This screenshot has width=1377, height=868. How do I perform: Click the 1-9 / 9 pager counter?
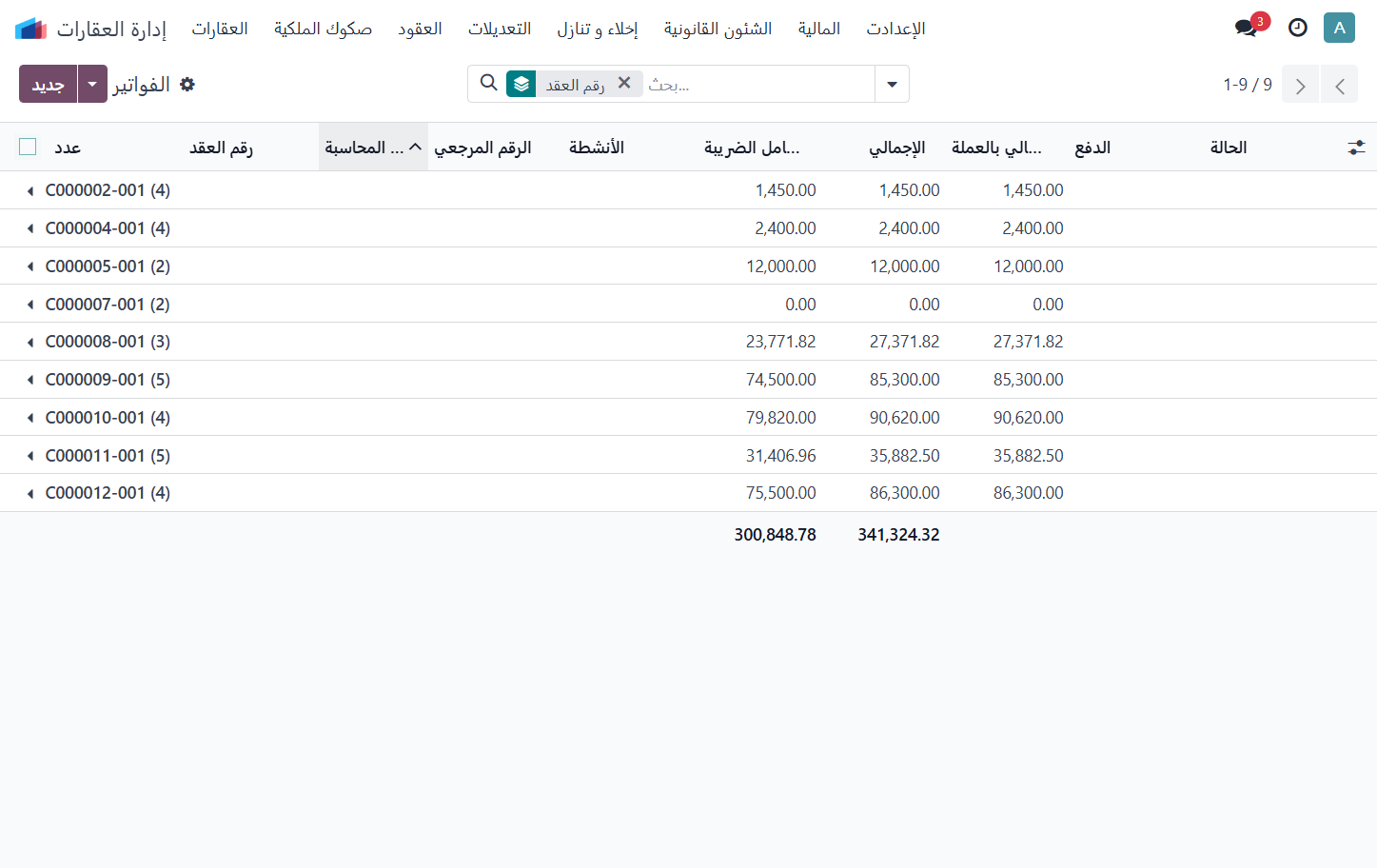point(1247,85)
